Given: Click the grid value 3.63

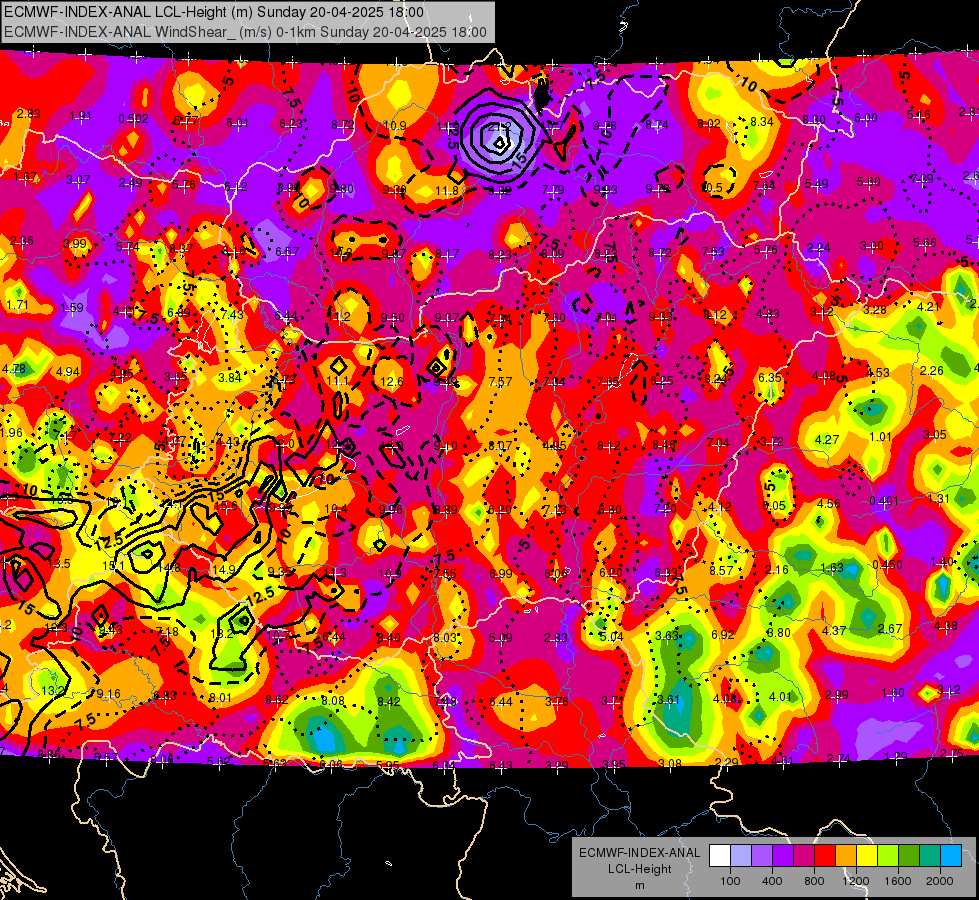Looking at the screenshot, I should click(x=667, y=636).
